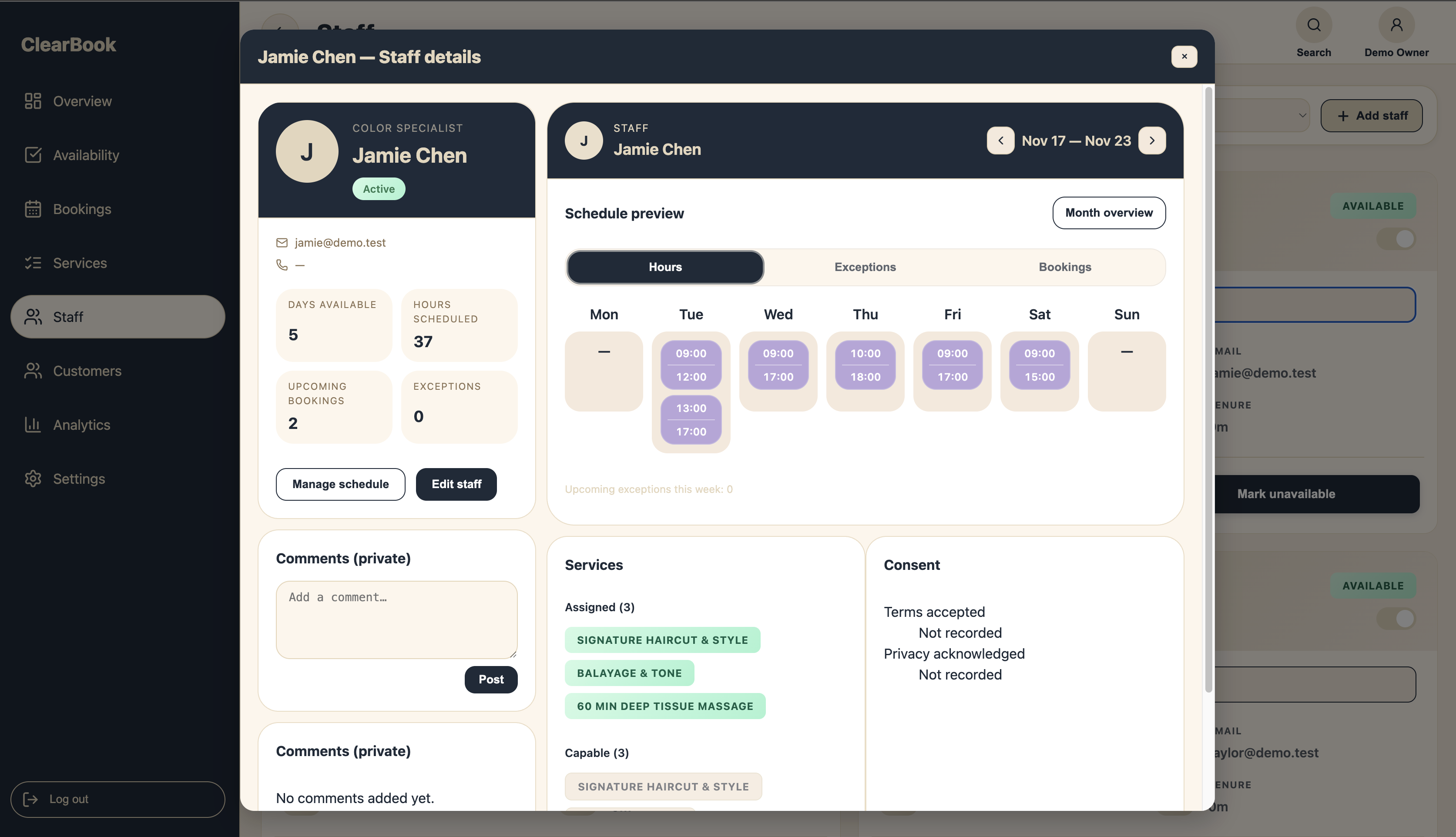
Task: Click the Search magnifier icon
Action: [1313, 25]
